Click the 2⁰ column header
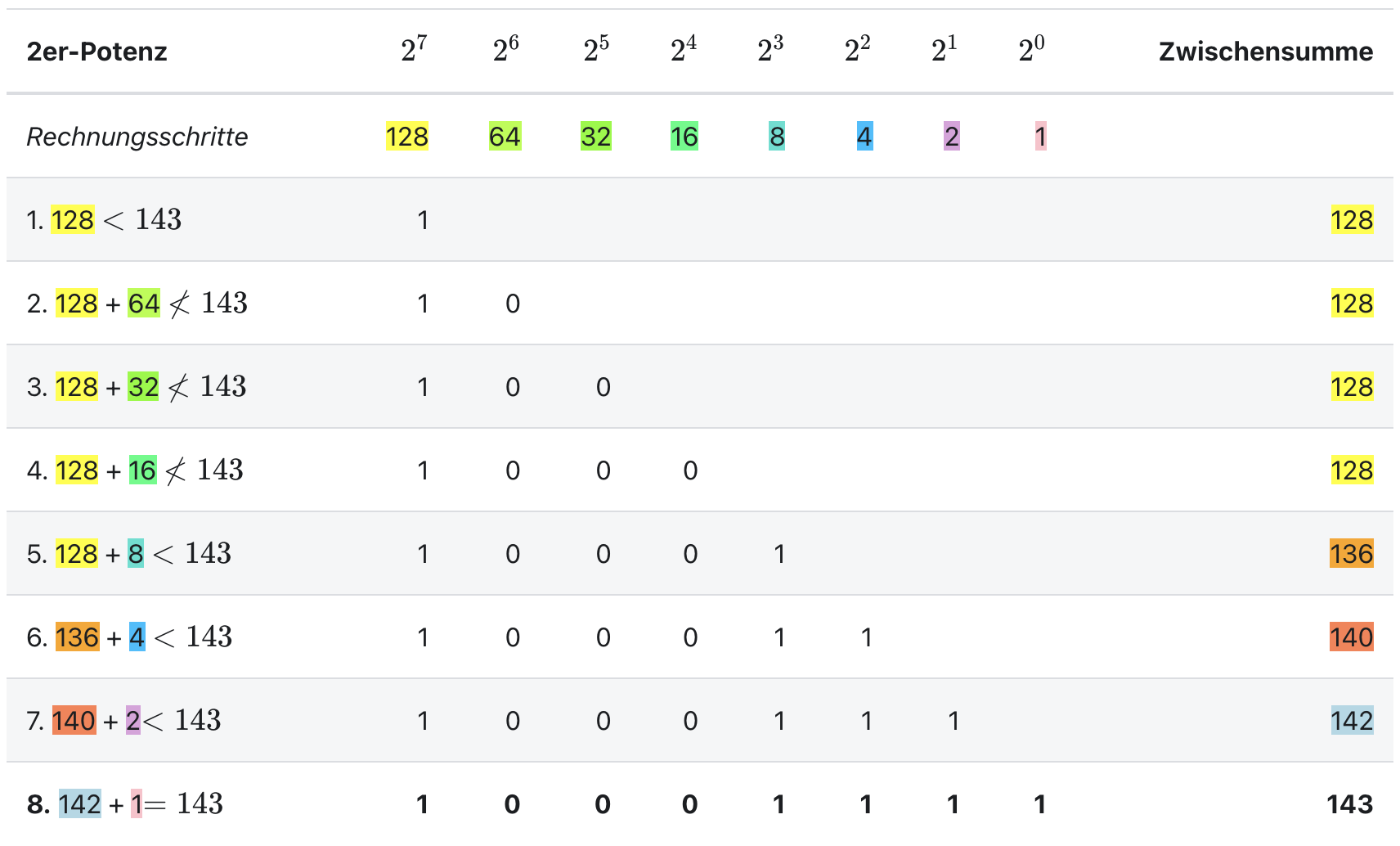Screen dimensions: 1400x846 (x=1031, y=51)
